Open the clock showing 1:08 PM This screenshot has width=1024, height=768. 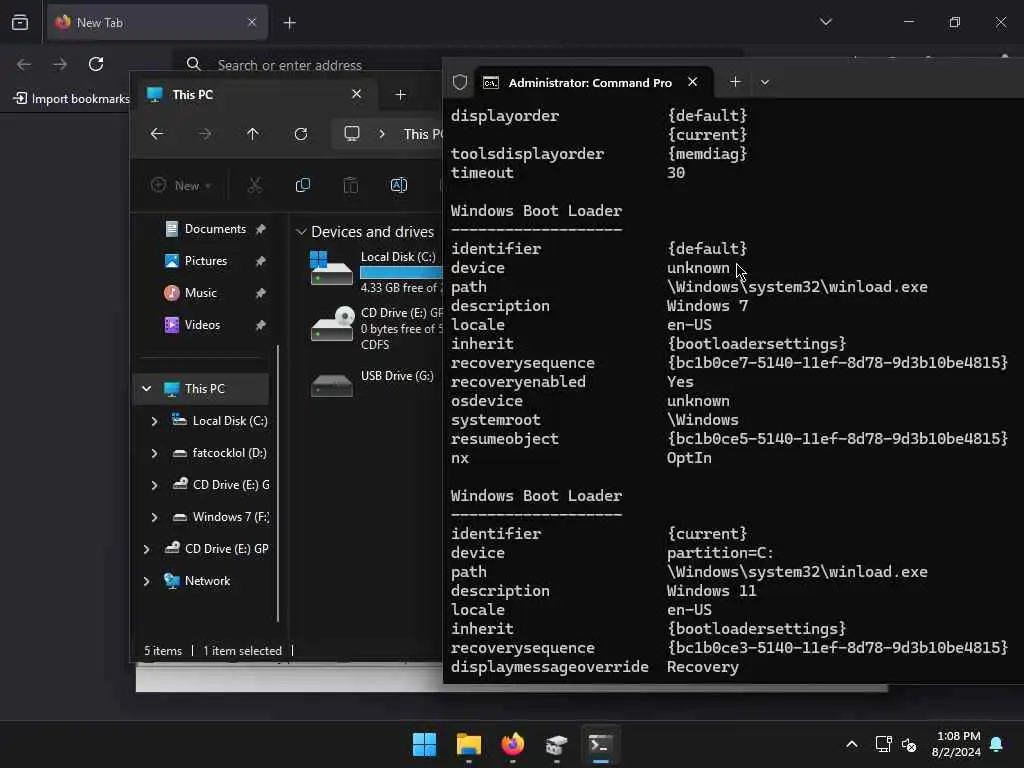coord(956,744)
